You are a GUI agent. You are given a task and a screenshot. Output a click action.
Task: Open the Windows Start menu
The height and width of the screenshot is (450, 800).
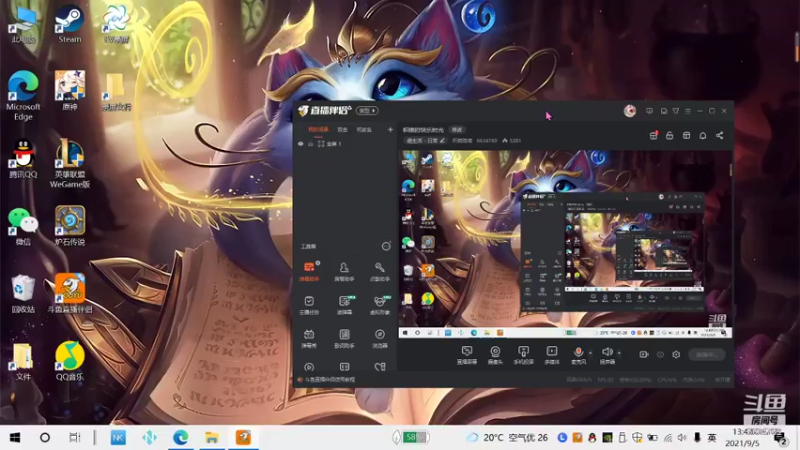(15, 437)
